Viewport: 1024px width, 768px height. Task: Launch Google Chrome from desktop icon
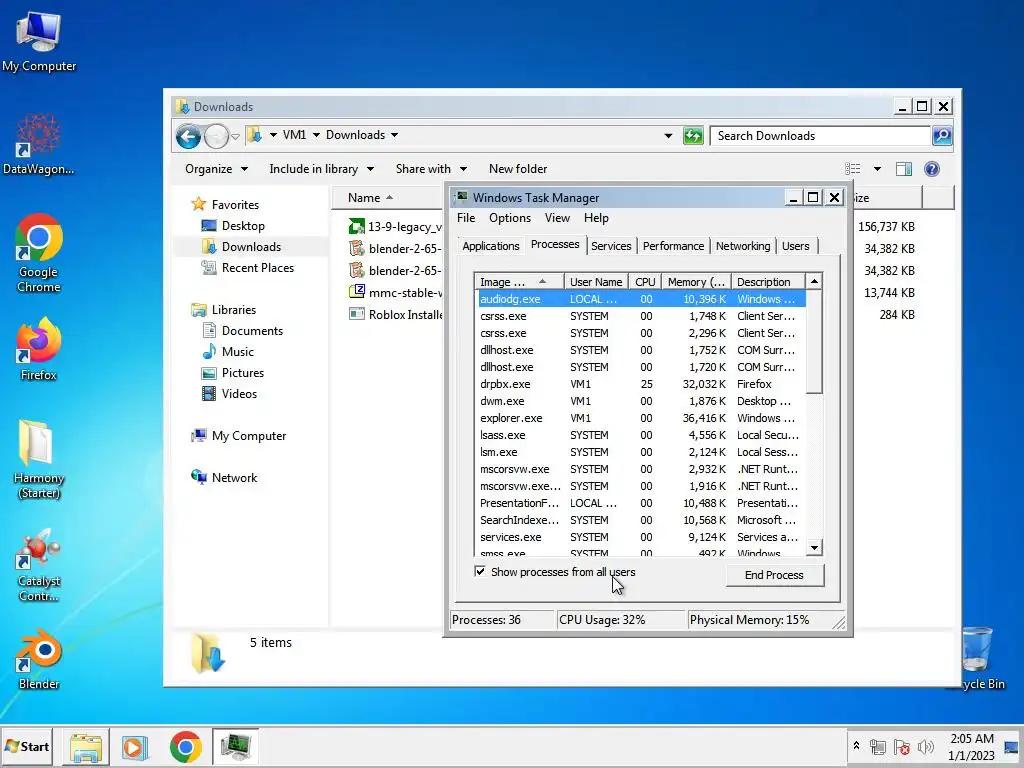click(x=39, y=253)
